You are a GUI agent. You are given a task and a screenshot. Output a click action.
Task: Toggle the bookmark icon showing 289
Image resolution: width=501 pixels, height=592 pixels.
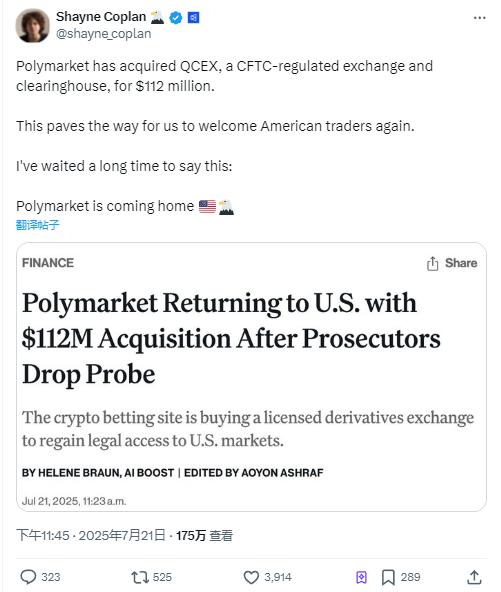(388, 578)
